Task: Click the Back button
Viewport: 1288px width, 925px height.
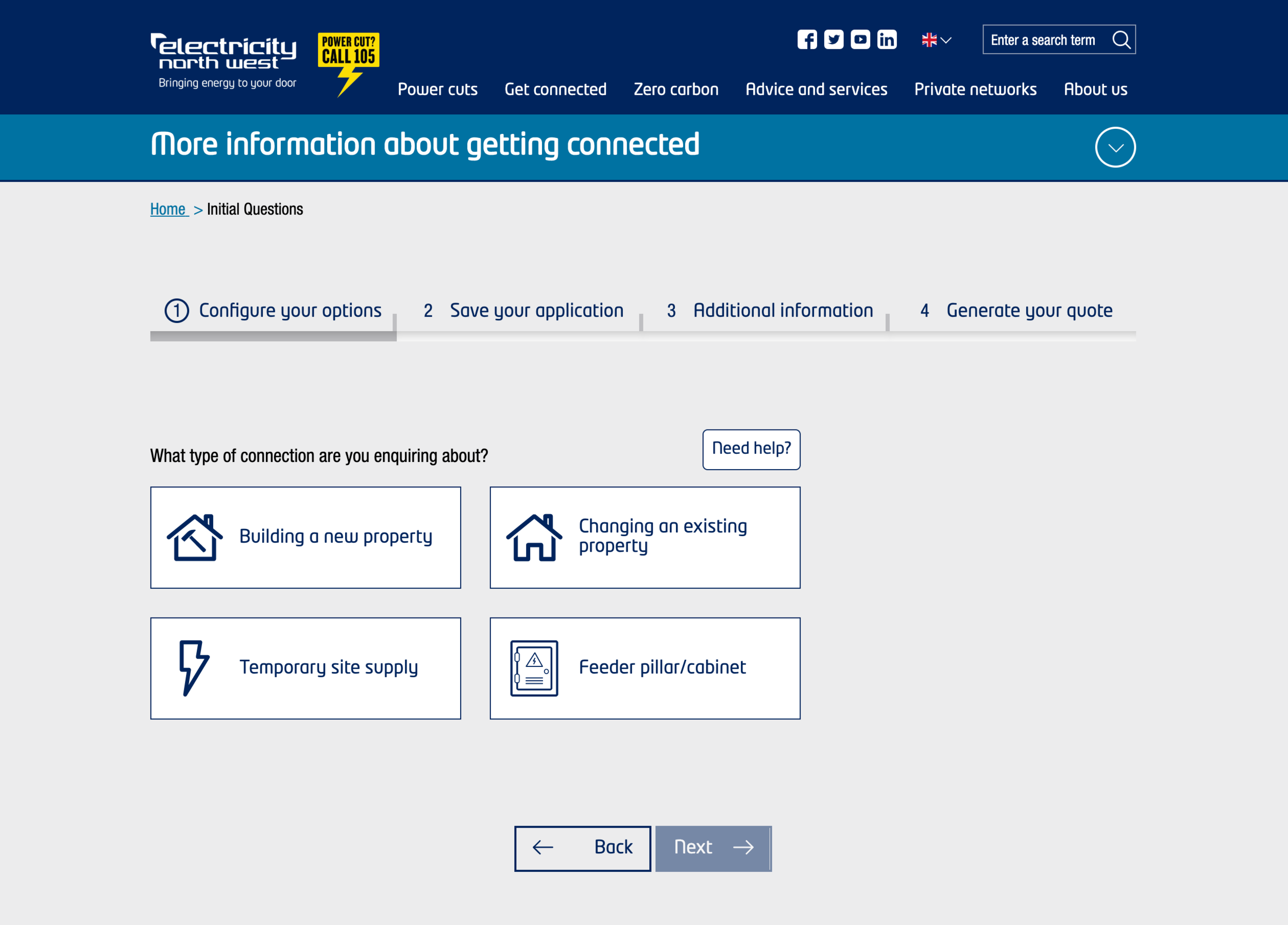Action: coord(582,848)
